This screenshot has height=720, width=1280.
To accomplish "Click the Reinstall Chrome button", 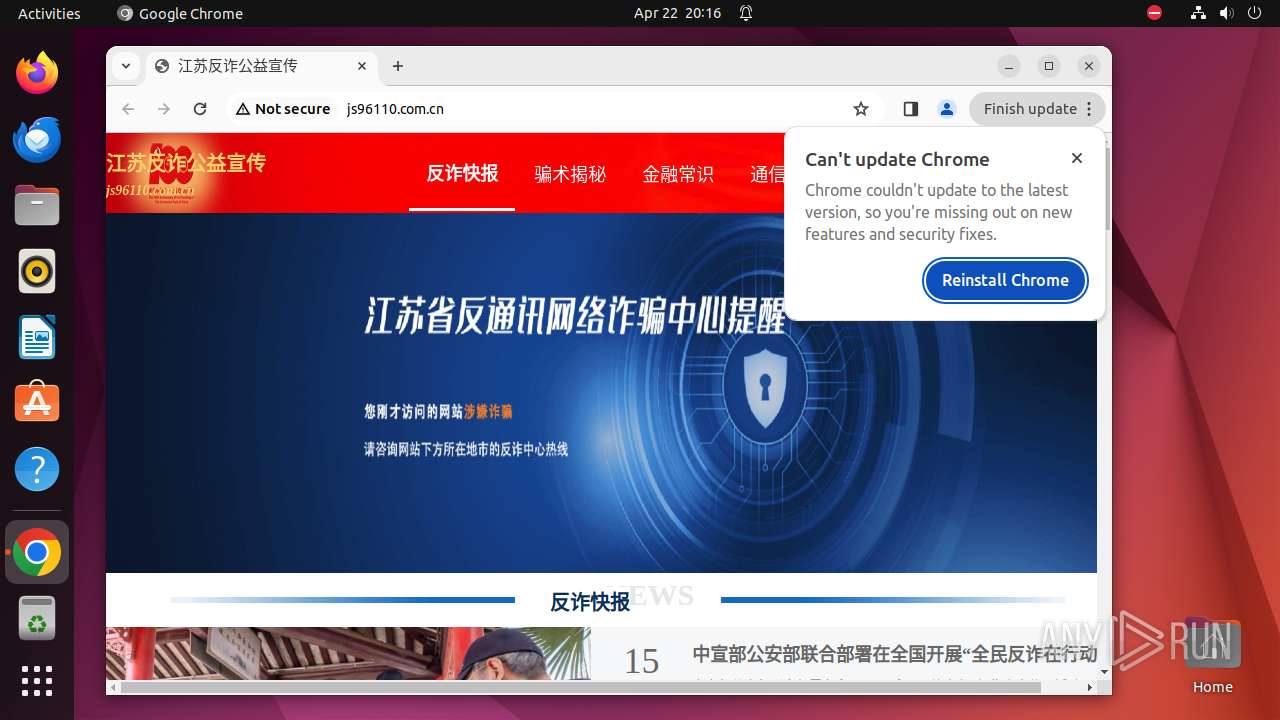I will click(1005, 280).
